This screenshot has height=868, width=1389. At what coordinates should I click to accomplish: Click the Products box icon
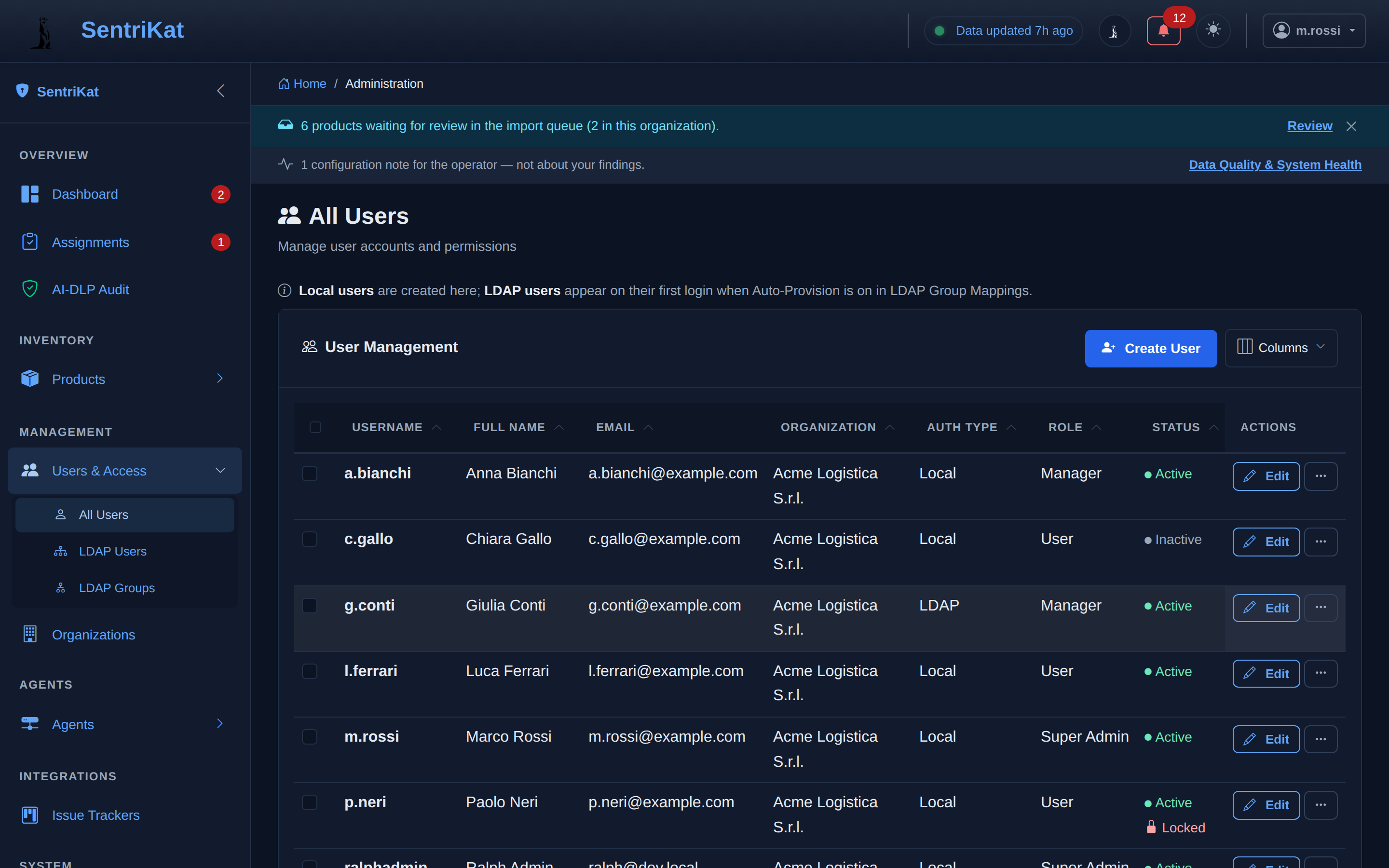(x=30, y=379)
